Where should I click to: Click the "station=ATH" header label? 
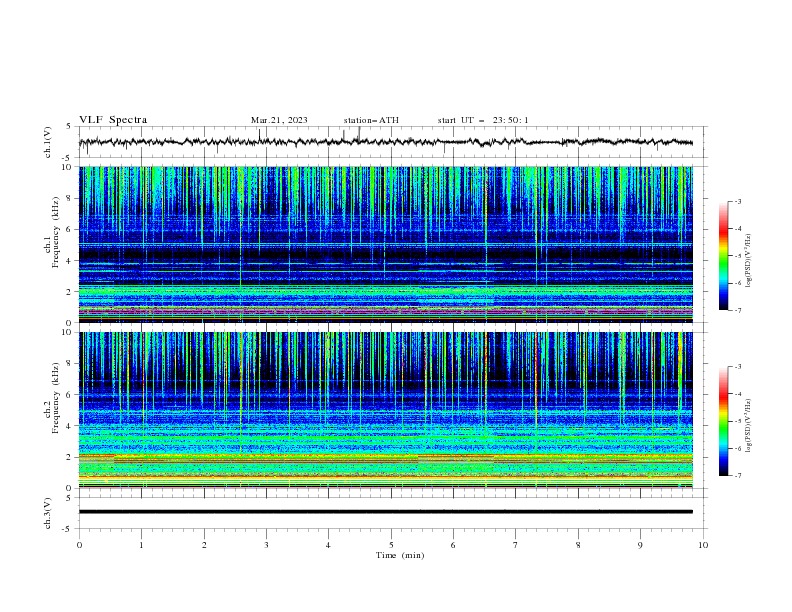pos(371,120)
